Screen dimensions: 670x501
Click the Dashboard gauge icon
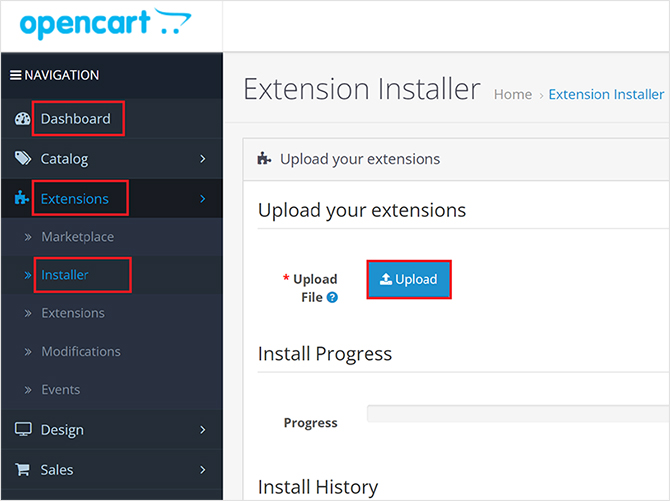[23, 119]
